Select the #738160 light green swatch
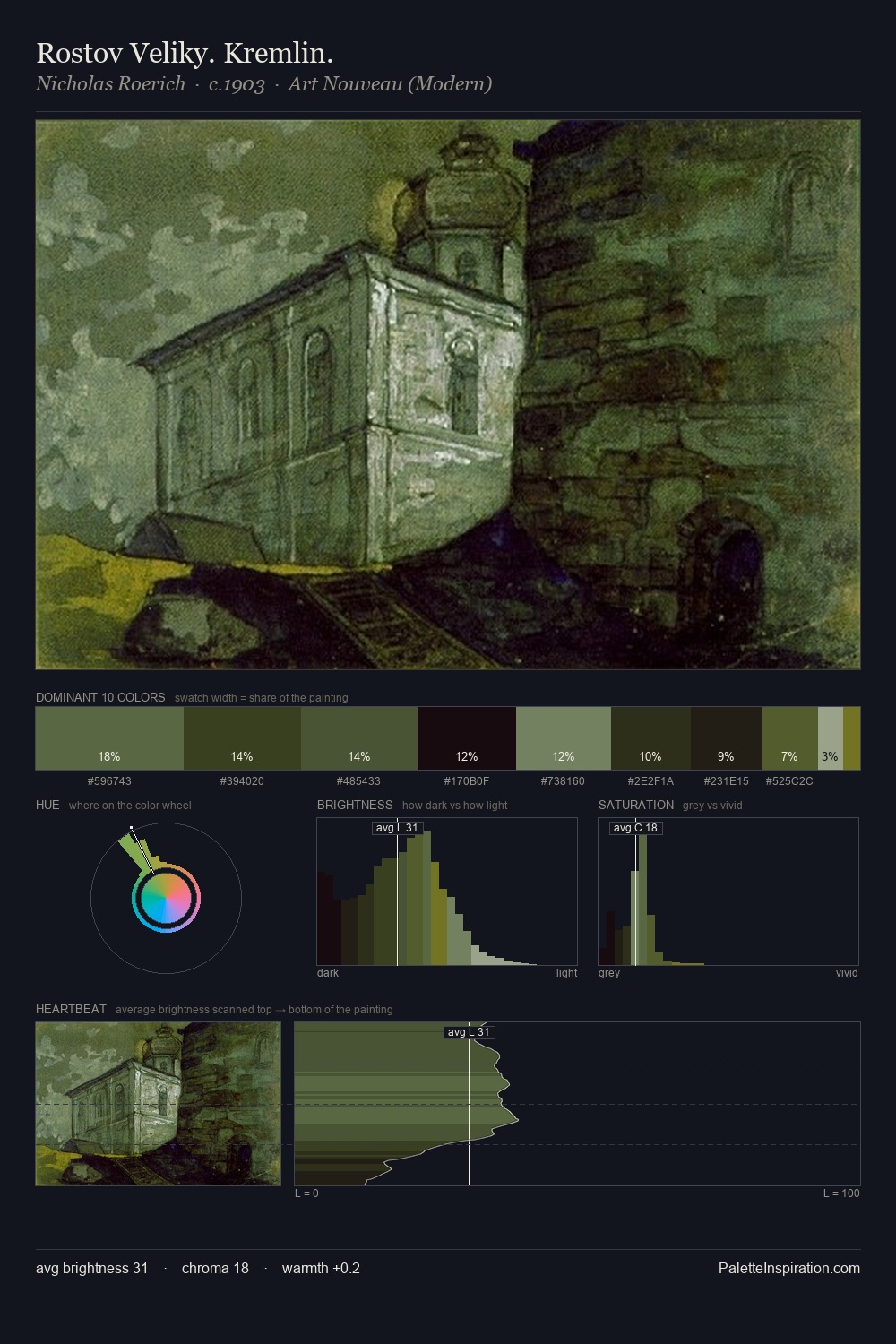Viewport: 896px width, 1344px height. click(x=564, y=738)
